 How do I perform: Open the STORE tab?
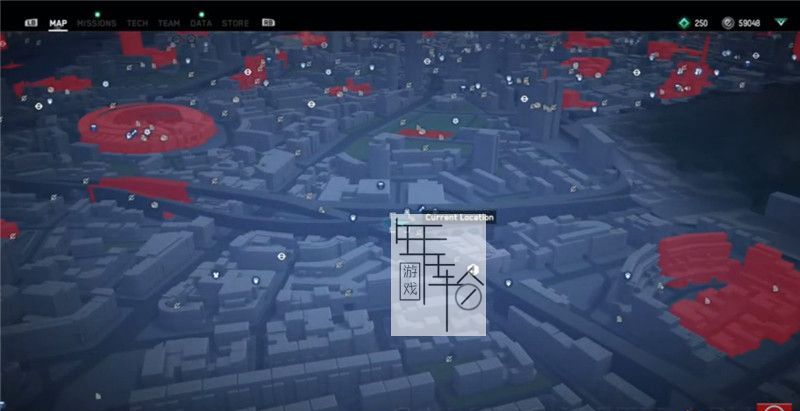(235, 23)
